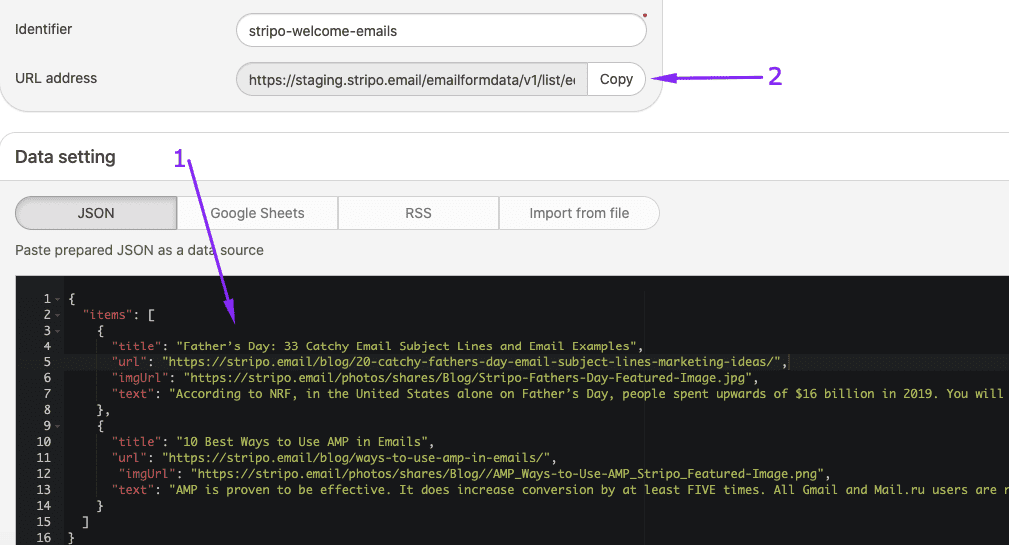This screenshot has width=1009, height=545.
Task: Switch to the JSON tab
Action: [x=96, y=213]
